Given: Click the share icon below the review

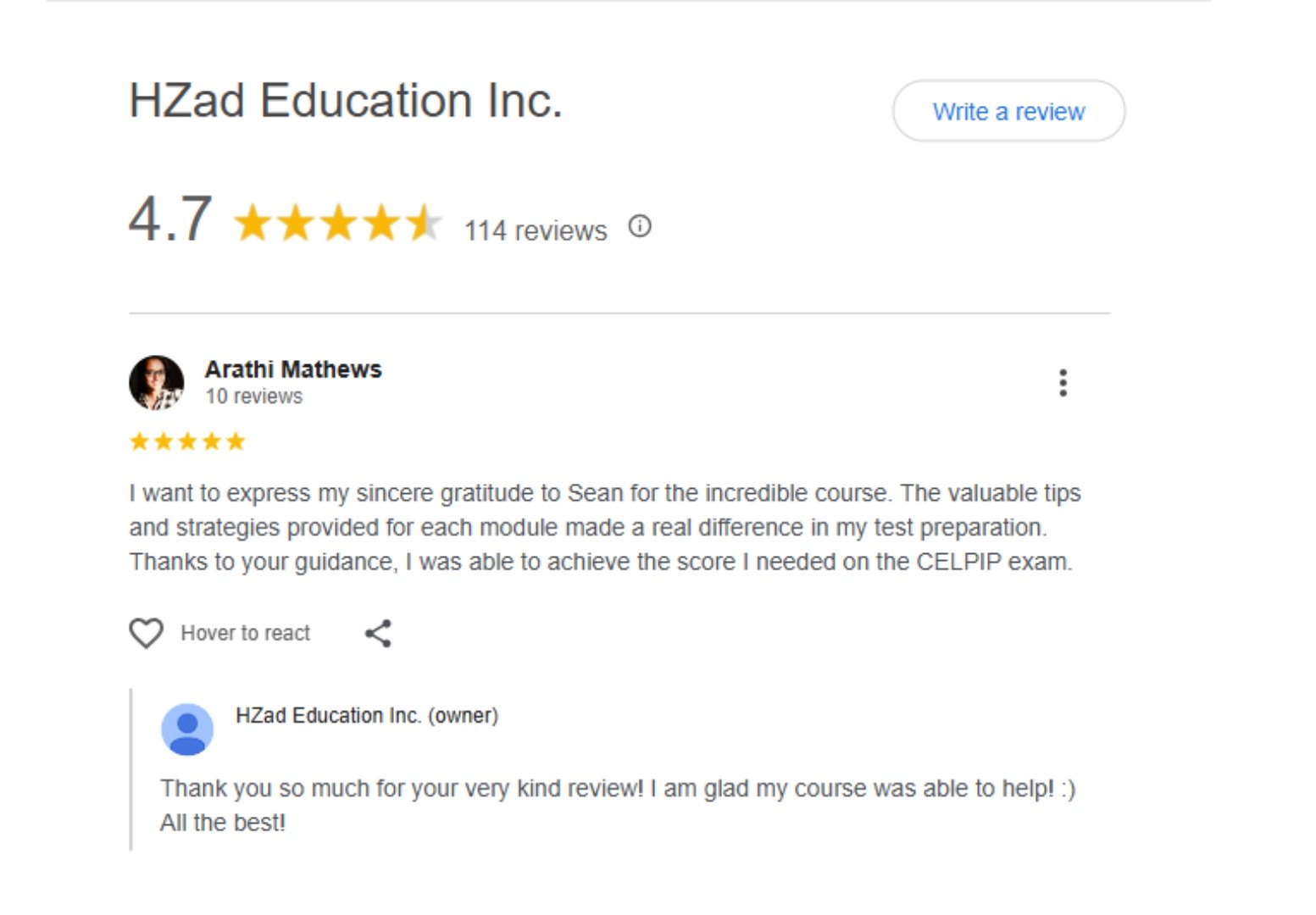Looking at the screenshot, I should 378,633.
